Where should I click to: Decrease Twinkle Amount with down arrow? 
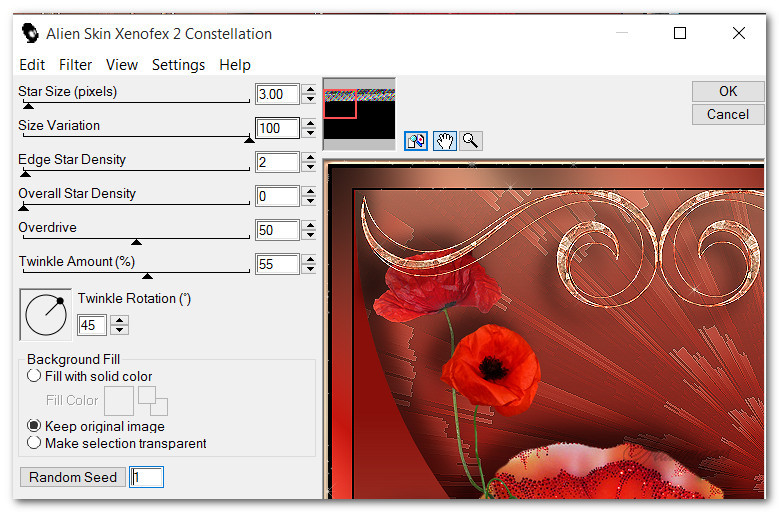309,270
